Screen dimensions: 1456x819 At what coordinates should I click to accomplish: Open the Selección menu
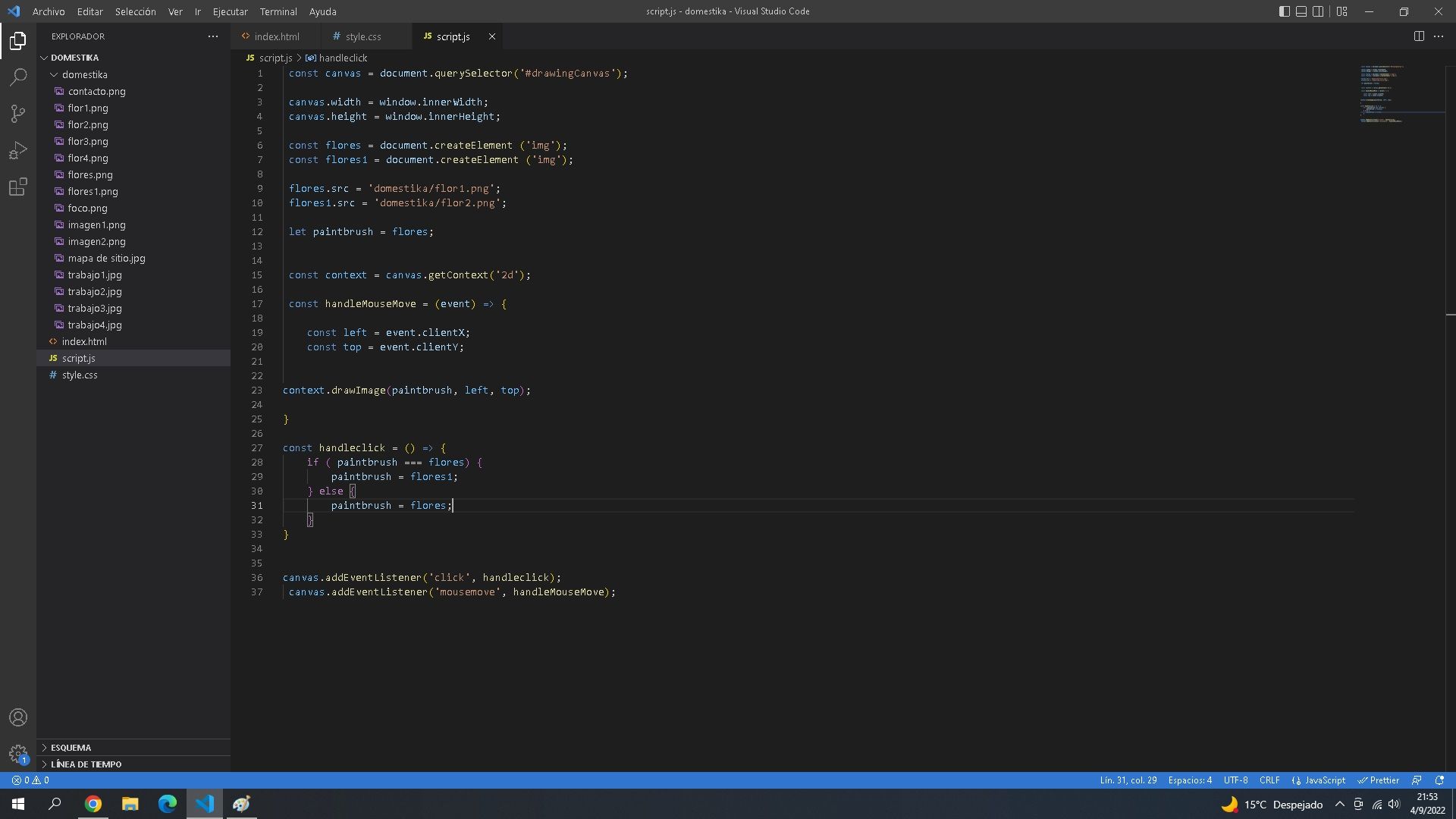click(x=135, y=11)
